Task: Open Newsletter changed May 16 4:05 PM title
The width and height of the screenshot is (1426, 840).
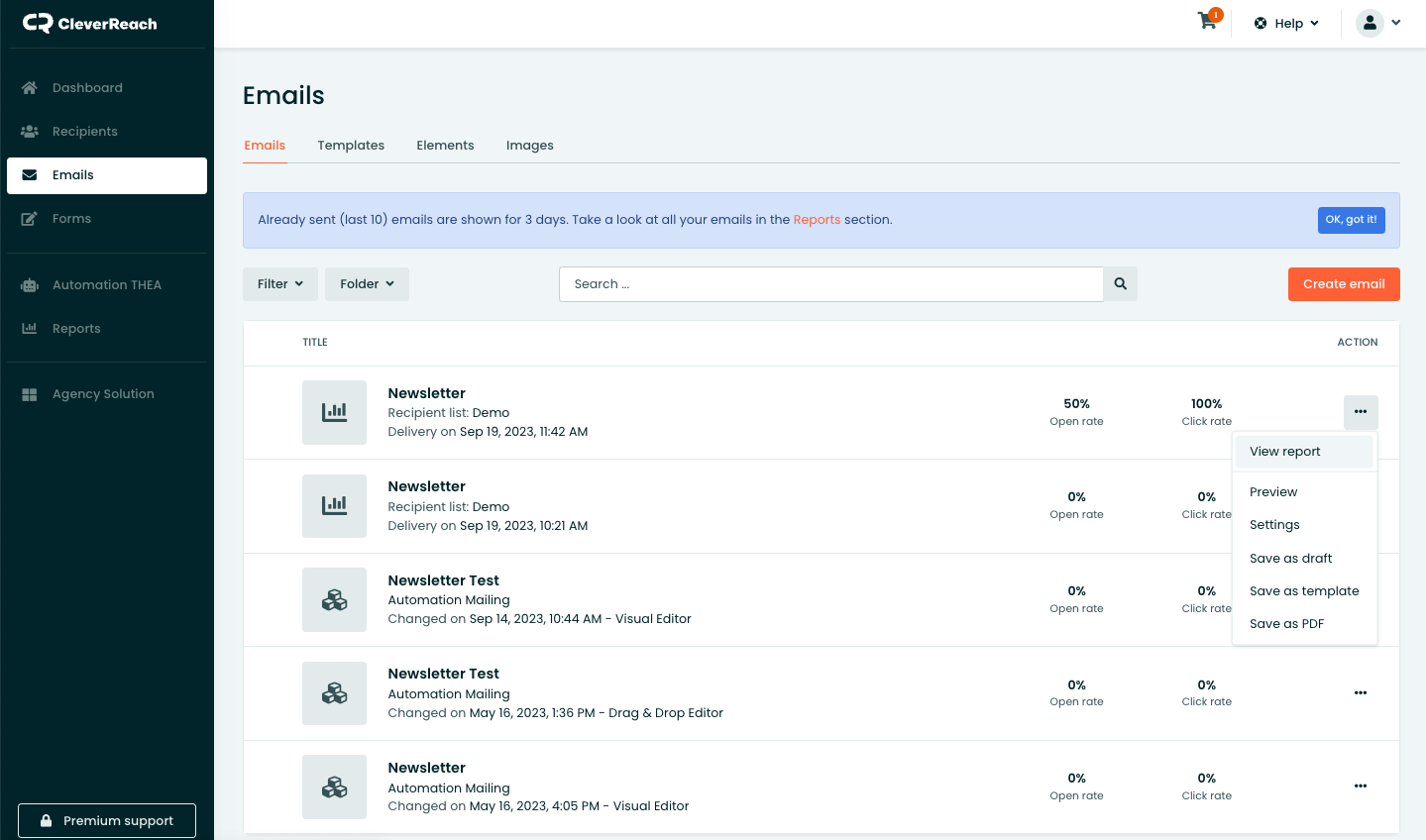Action: (426, 768)
